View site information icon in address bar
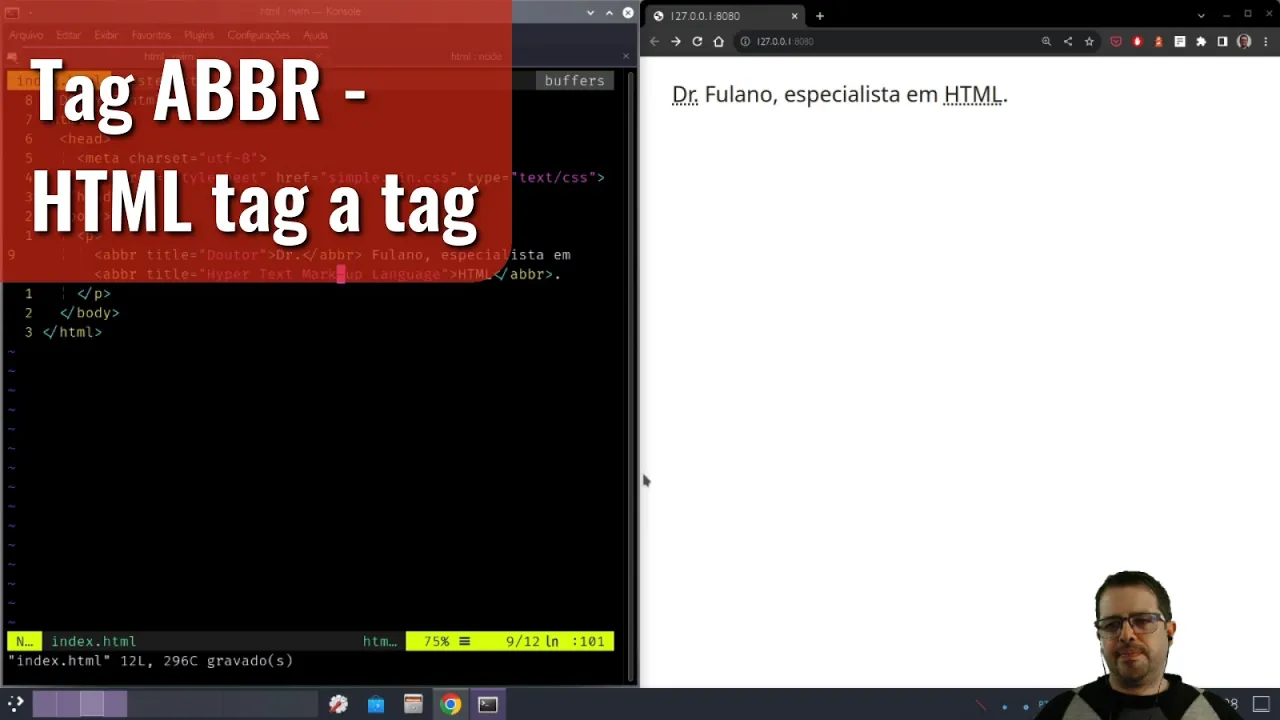This screenshot has height=720, width=1280. (x=745, y=41)
